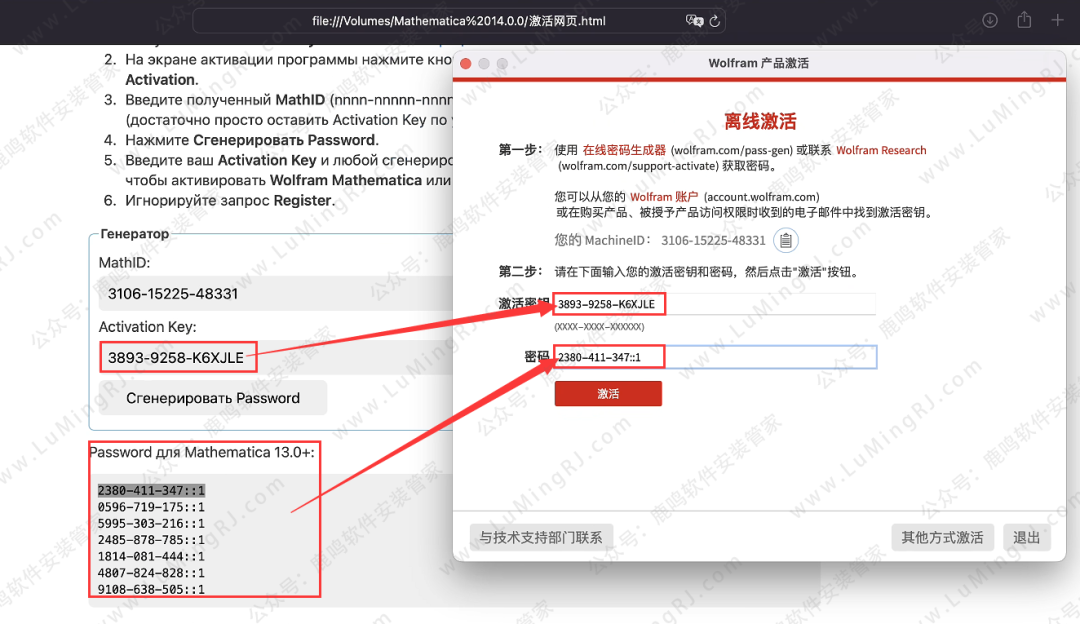Open the Wolfram Research link

(881, 150)
